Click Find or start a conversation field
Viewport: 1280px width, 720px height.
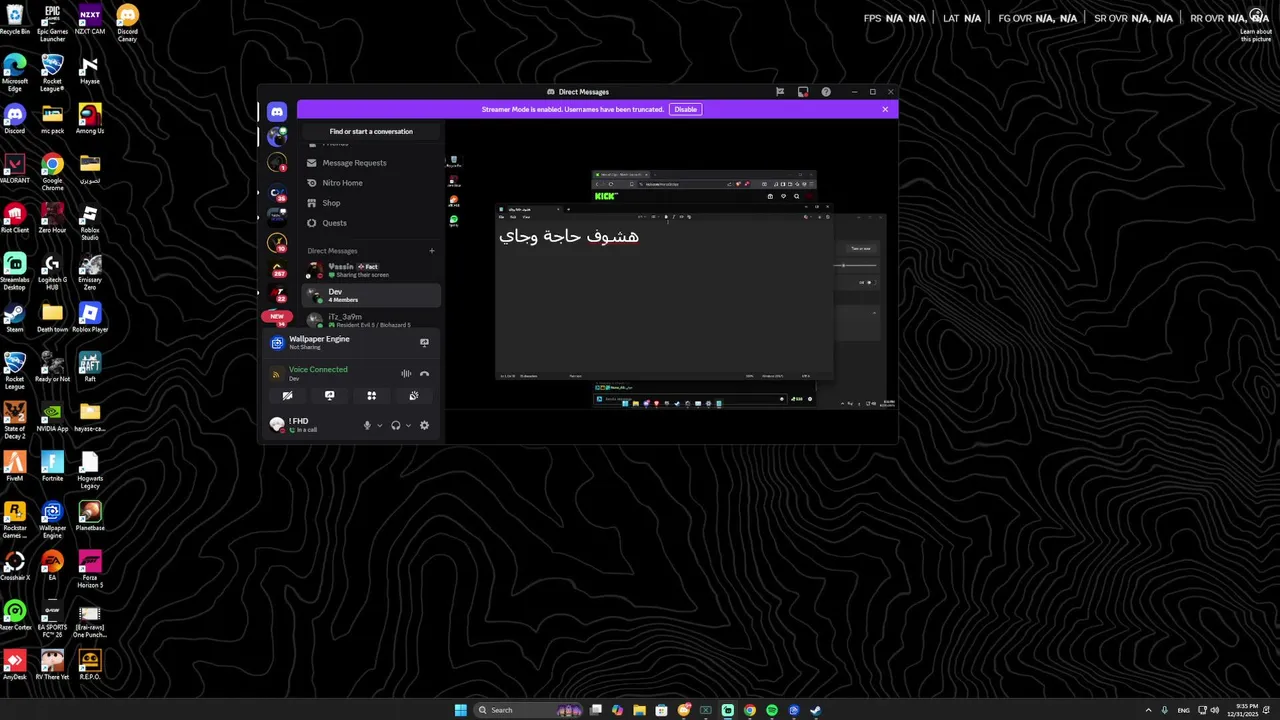pos(371,131)
